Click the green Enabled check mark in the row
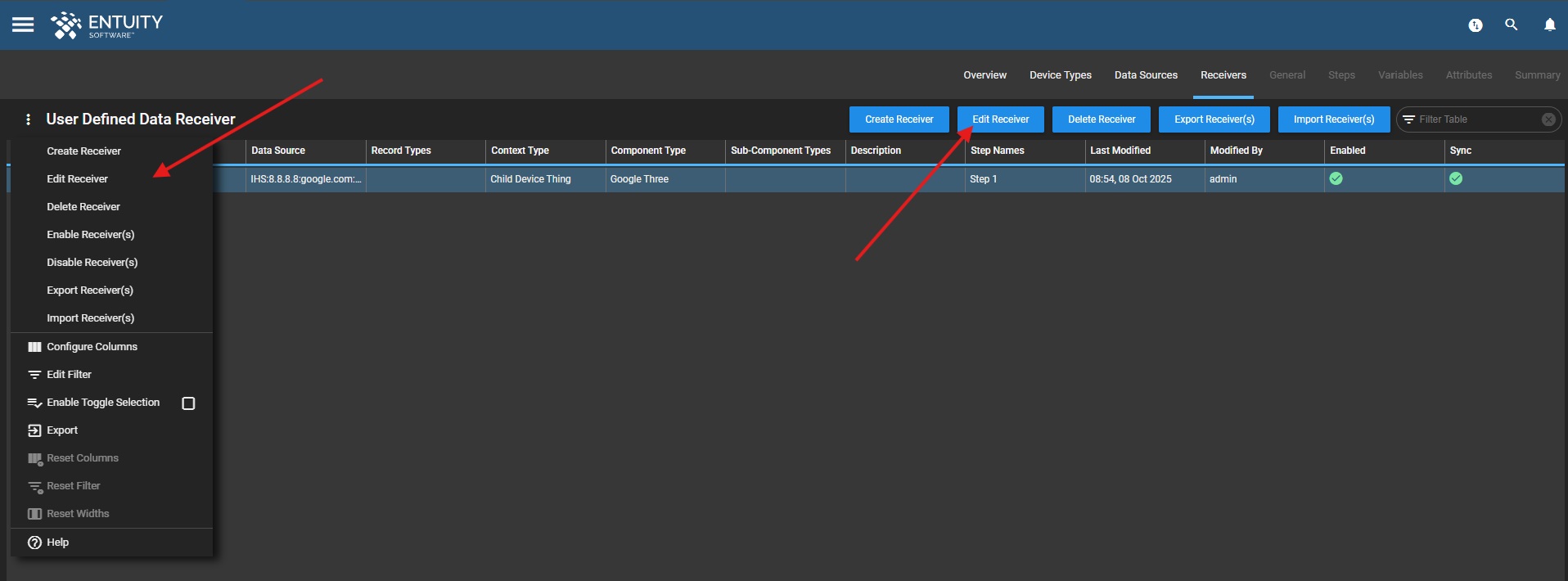Image resolution: width=1568 pixels, height=581 pixels. (1336, 178)
